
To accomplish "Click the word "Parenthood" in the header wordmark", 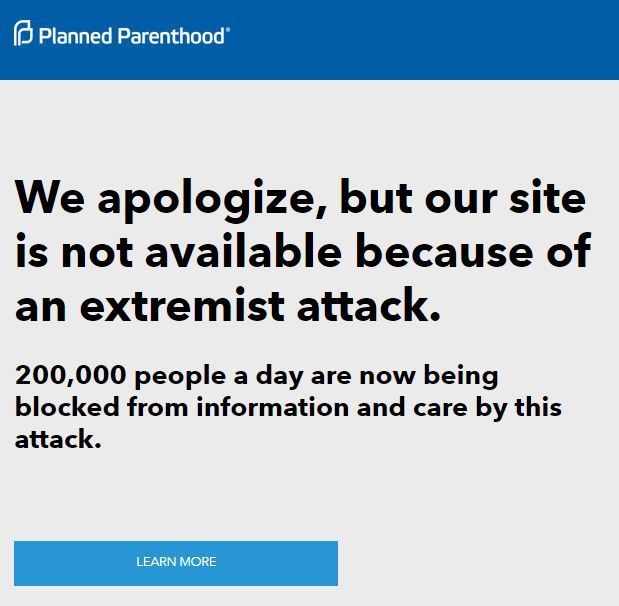I will point(173,35).
